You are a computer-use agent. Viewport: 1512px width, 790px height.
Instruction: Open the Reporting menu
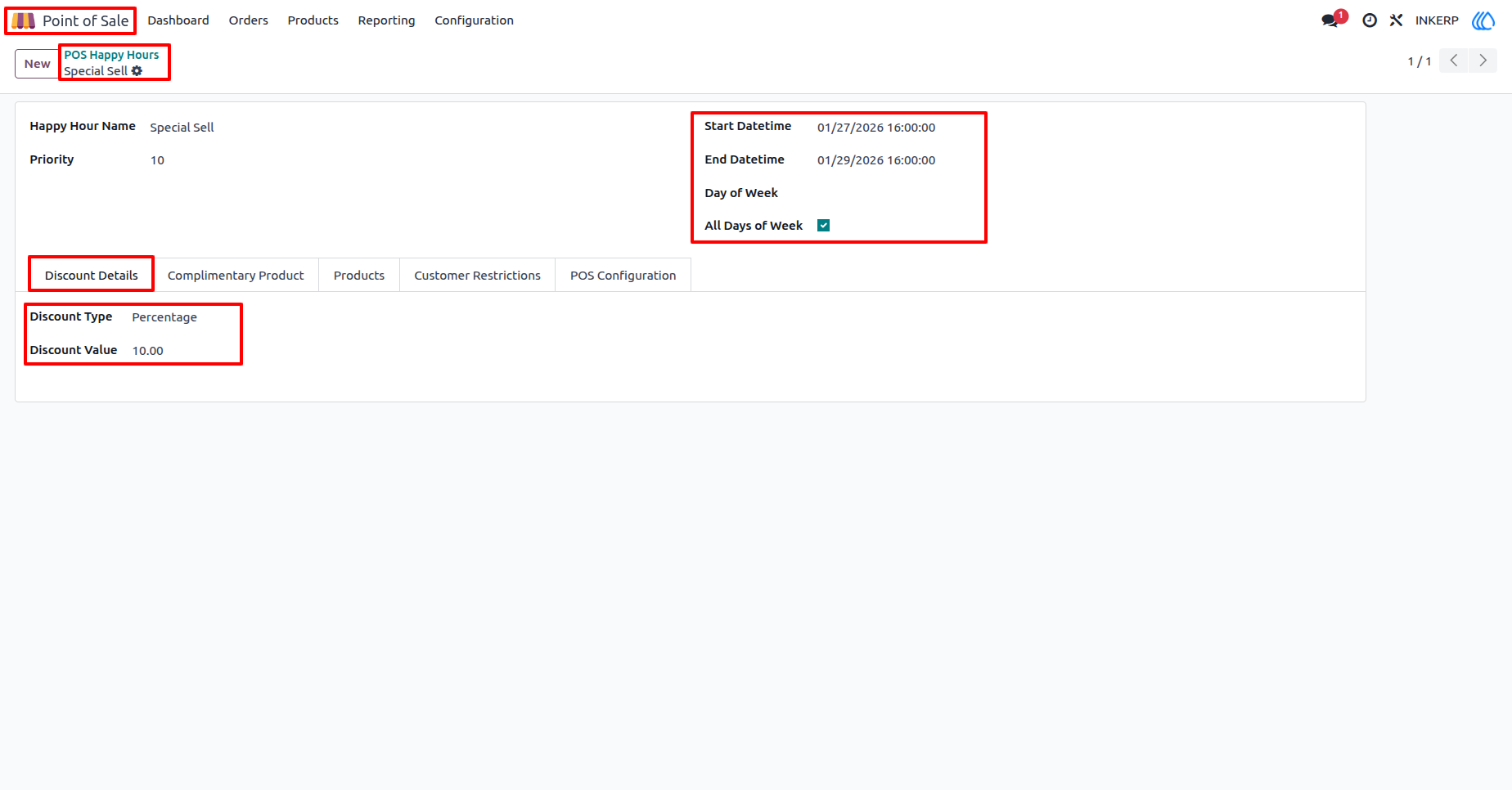(x=386, y=20)
